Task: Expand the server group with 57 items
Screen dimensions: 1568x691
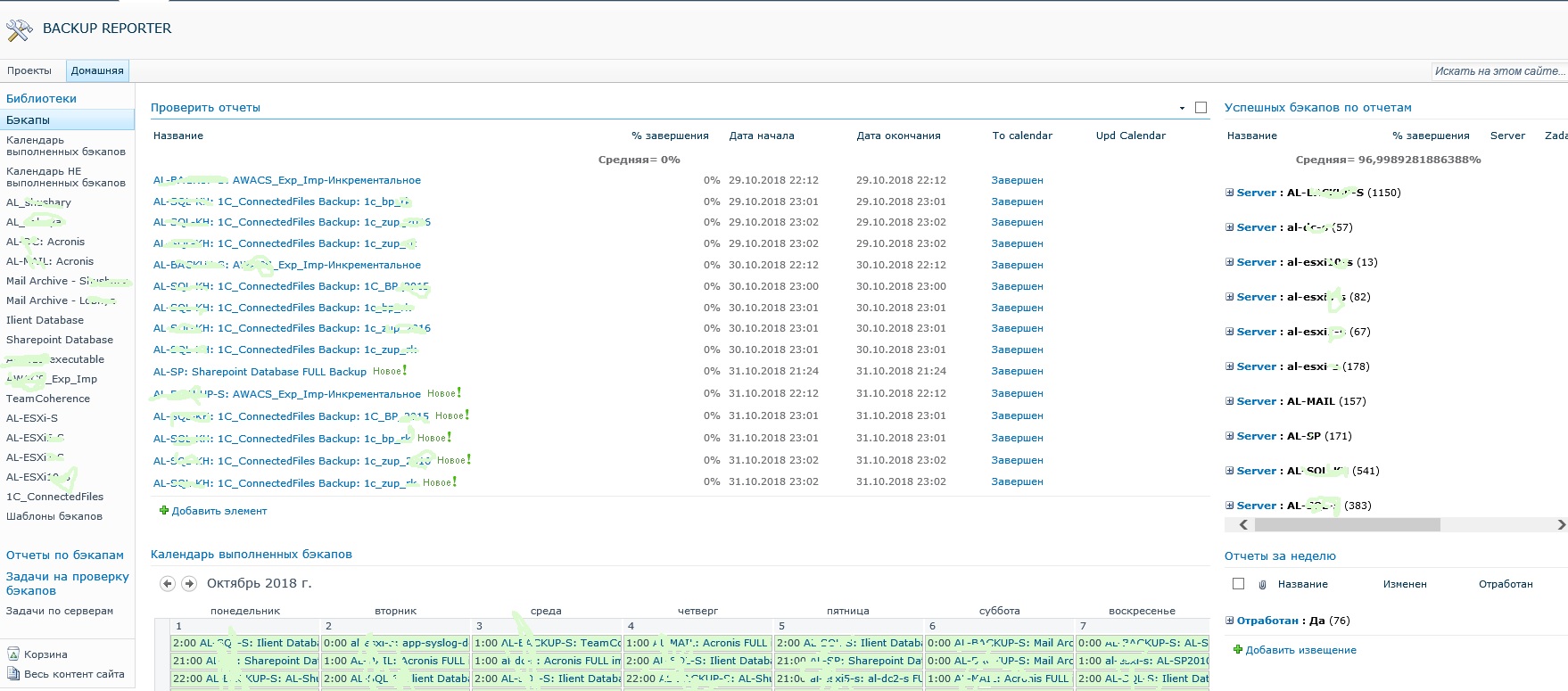Action: tap(1230, 227)
